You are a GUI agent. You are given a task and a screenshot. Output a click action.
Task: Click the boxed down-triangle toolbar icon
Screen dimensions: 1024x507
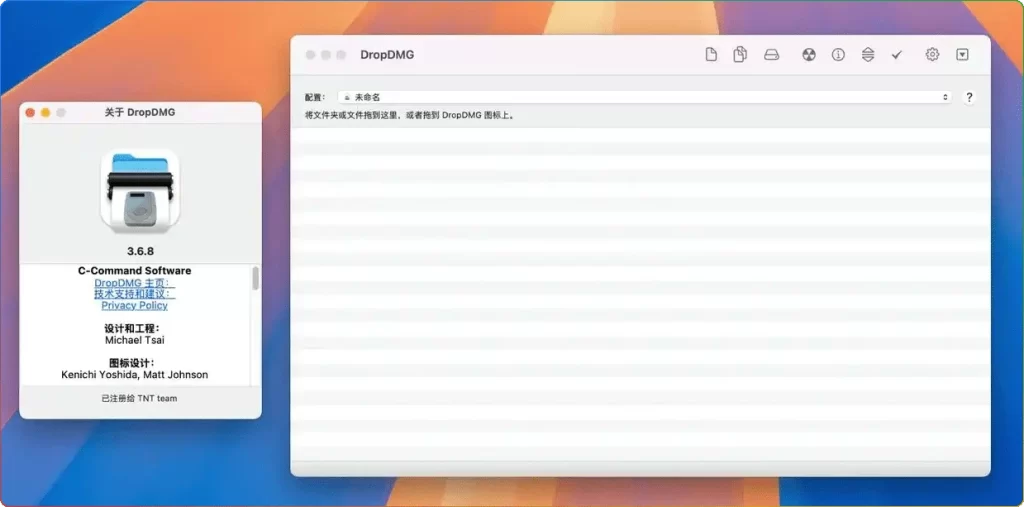(962, 55)
